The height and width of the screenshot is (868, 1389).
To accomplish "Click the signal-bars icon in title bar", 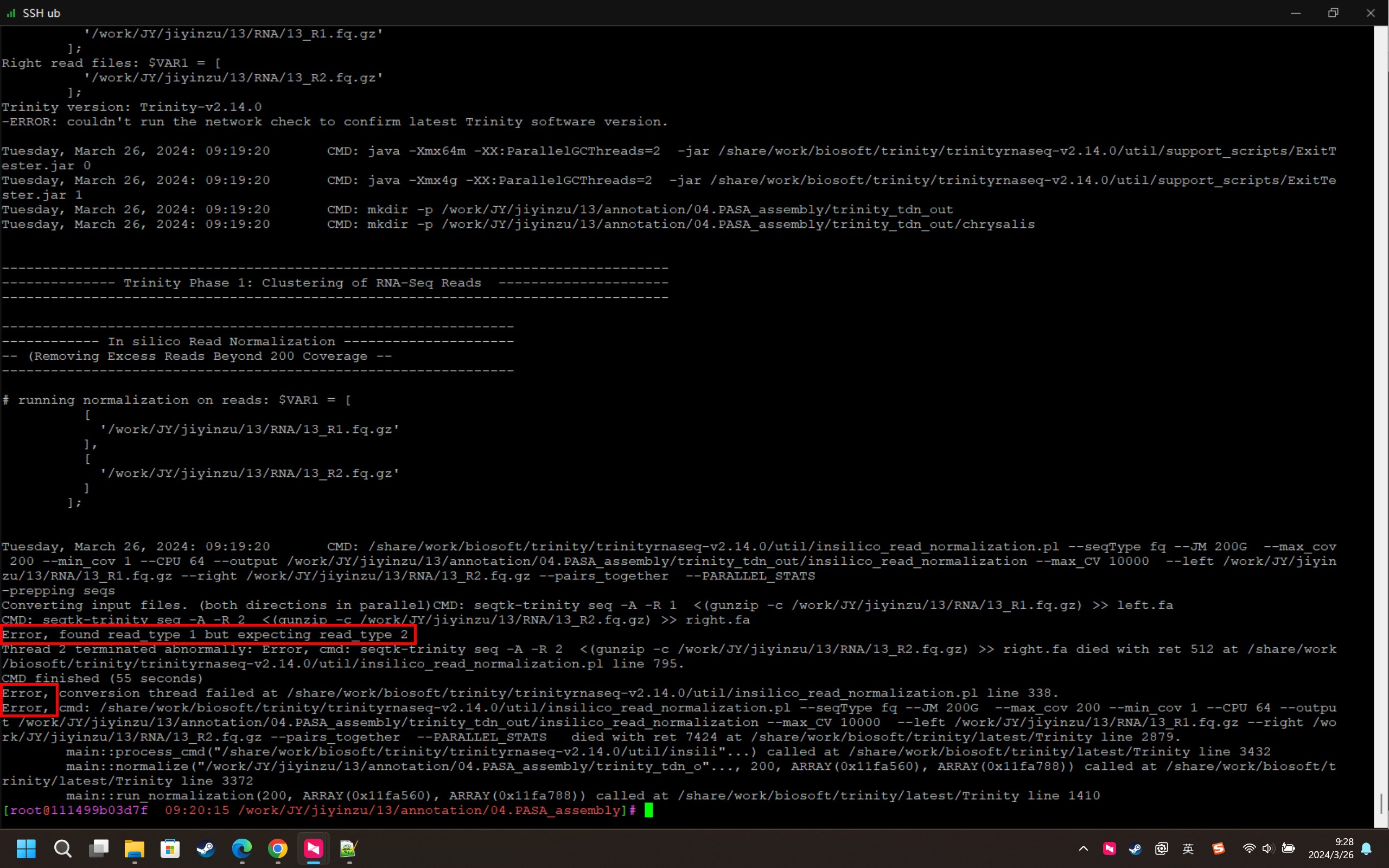I will coord(11,12).
